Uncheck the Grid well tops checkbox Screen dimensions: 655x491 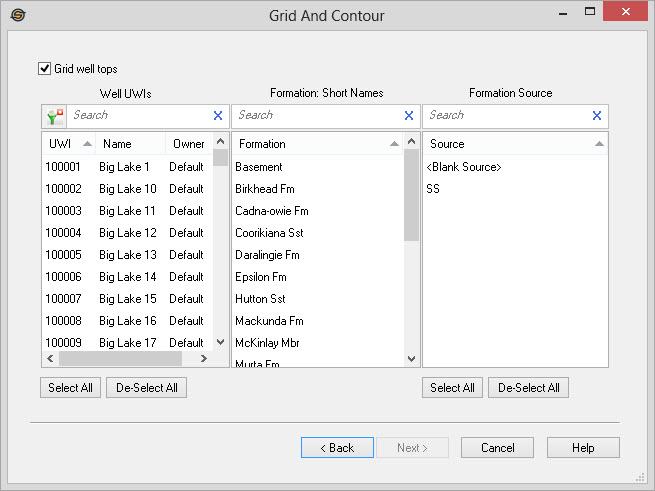(x=44, y=69)
